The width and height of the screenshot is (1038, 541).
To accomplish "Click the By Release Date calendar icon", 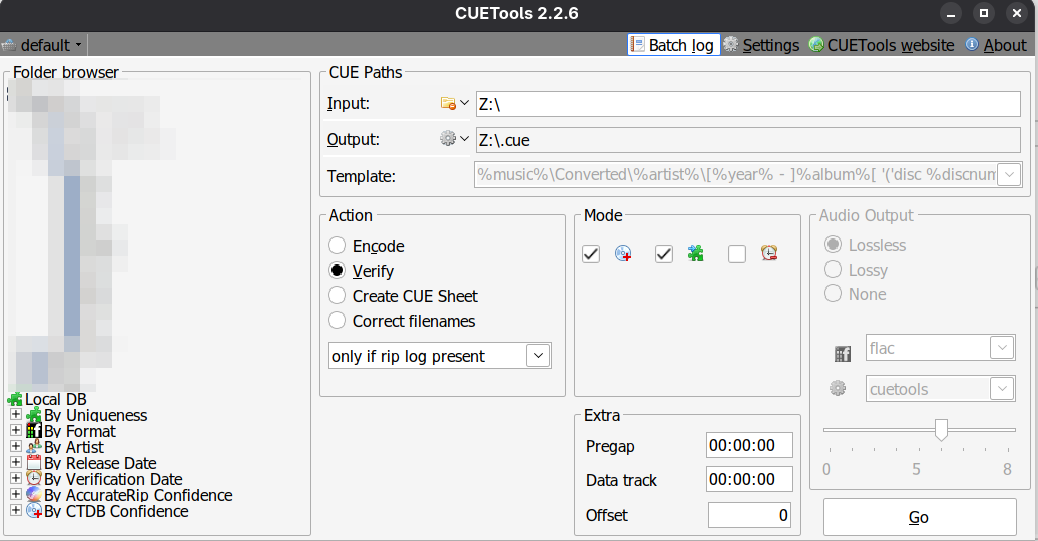I will click(34, 463).
